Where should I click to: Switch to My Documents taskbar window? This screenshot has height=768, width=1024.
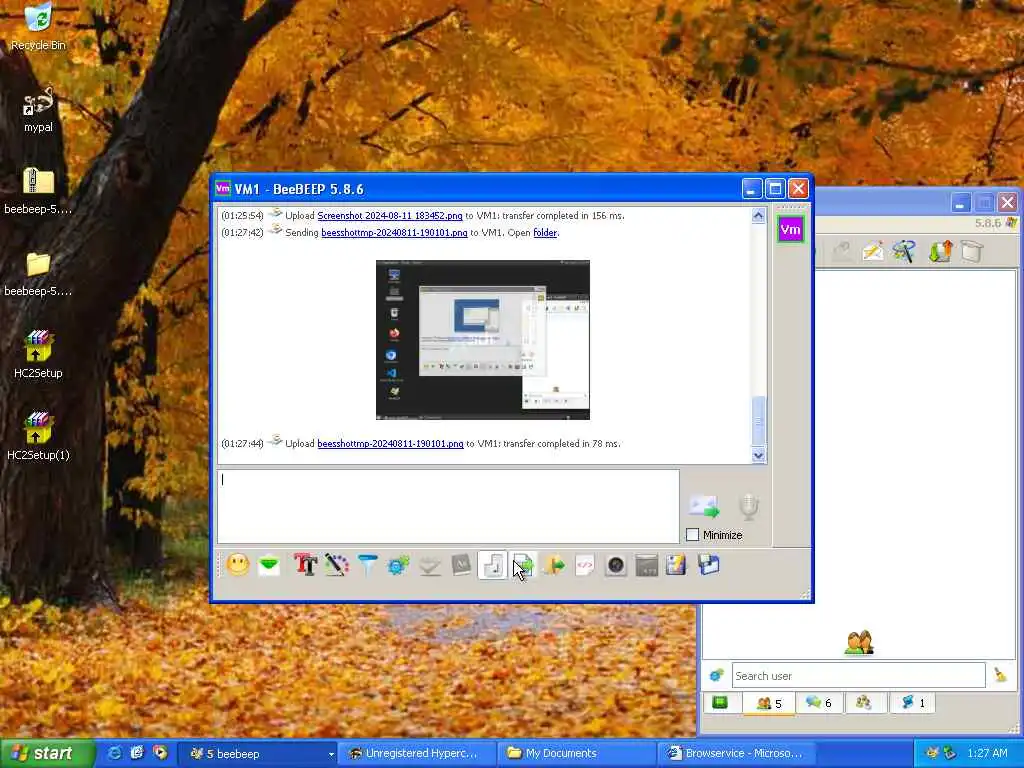(x=575, y=754)
